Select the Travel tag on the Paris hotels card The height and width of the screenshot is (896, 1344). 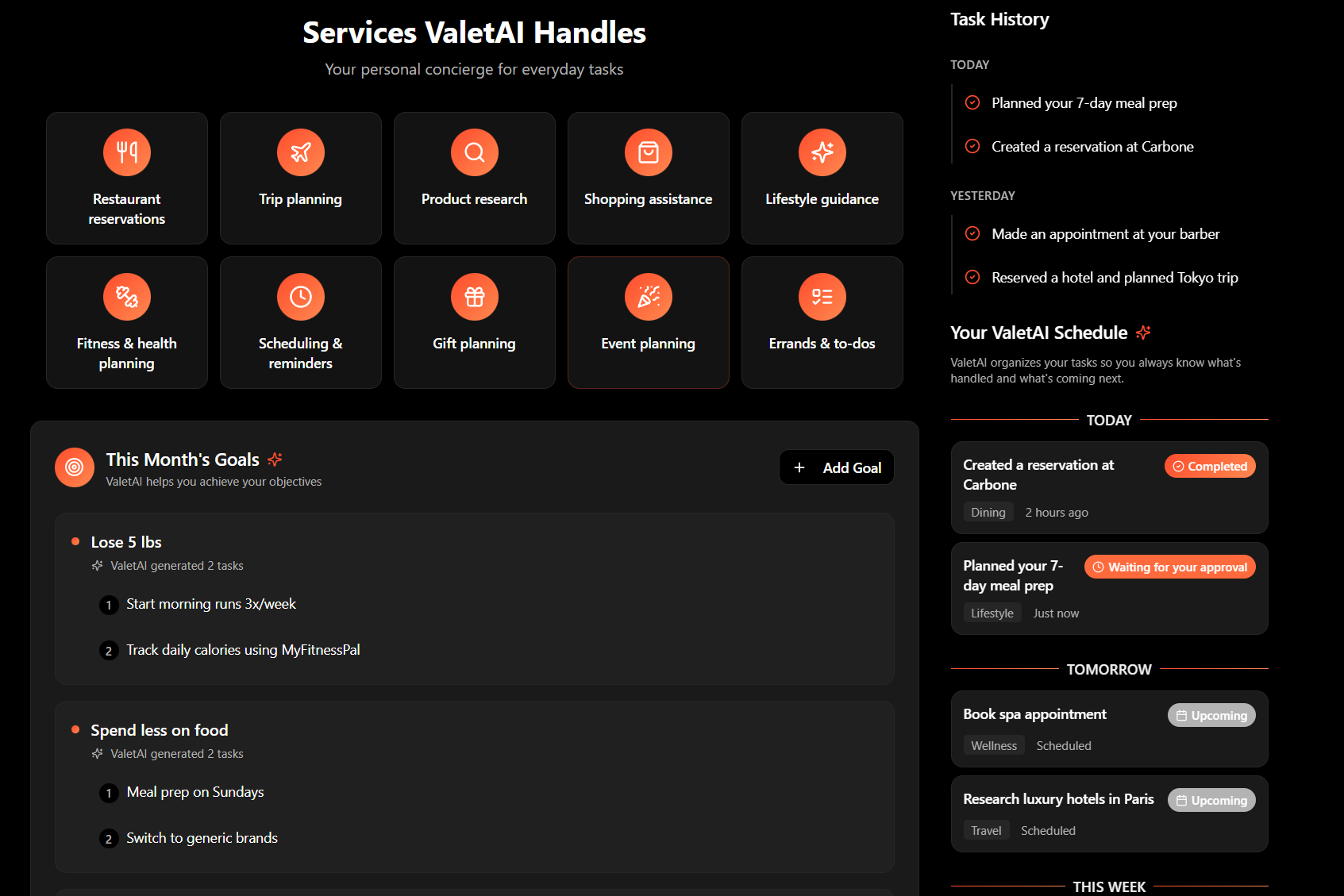pyautogui.click(x=986, y=830)
